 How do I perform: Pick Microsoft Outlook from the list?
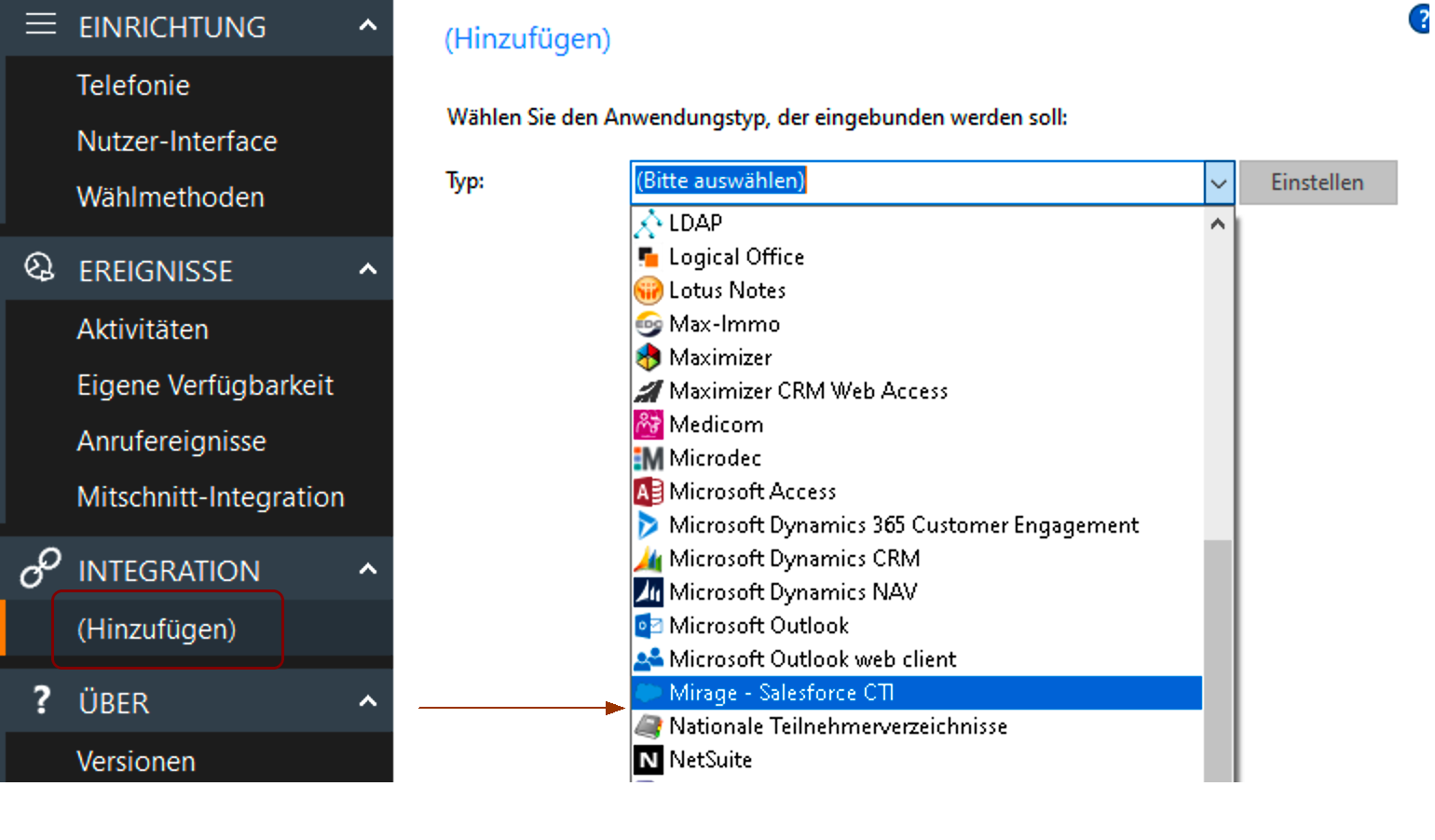[917, 626]
